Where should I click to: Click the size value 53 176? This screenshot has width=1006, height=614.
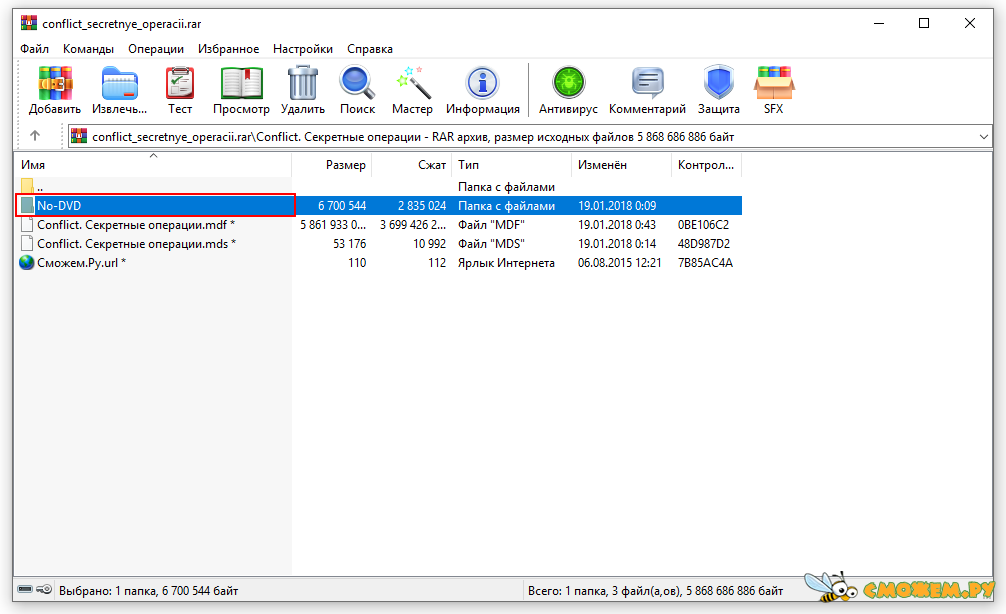coord(350,244)
